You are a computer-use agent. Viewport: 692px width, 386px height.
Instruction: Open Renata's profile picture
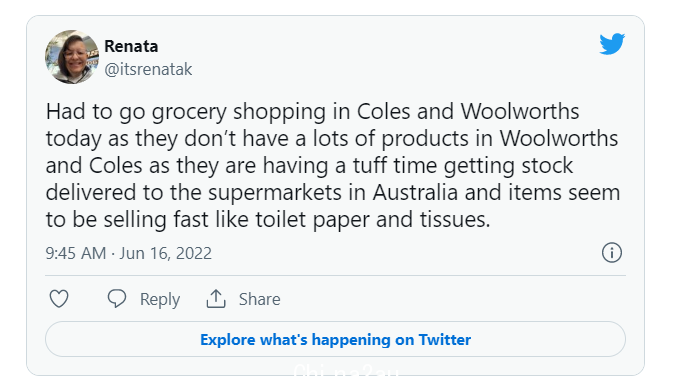pyautogui.click(x=72, y=57)
